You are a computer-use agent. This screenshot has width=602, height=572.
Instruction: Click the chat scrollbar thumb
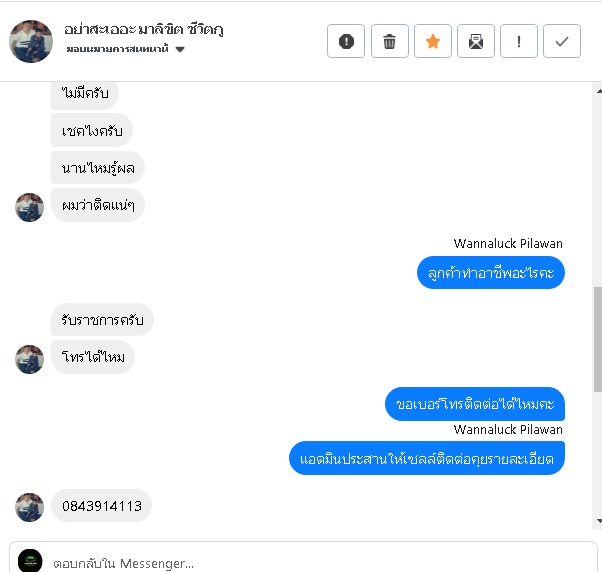click(x=598, y=339)
